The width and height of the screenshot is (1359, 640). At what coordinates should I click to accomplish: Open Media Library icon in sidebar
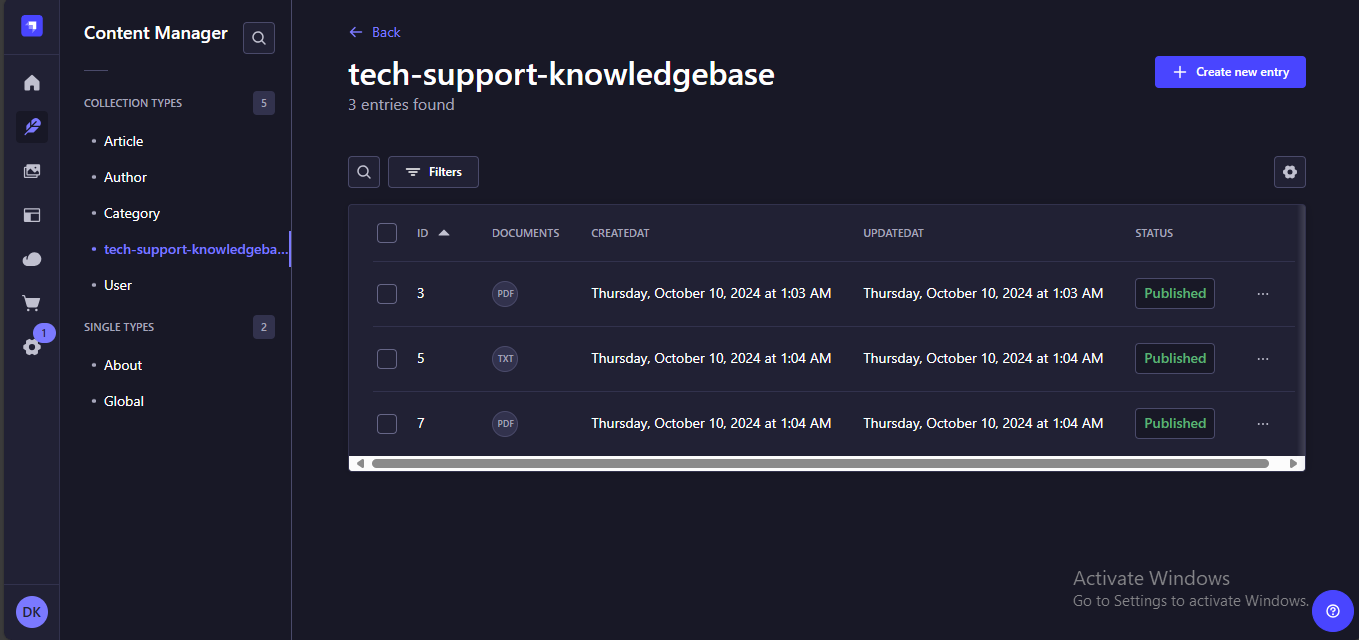(32, 171)
